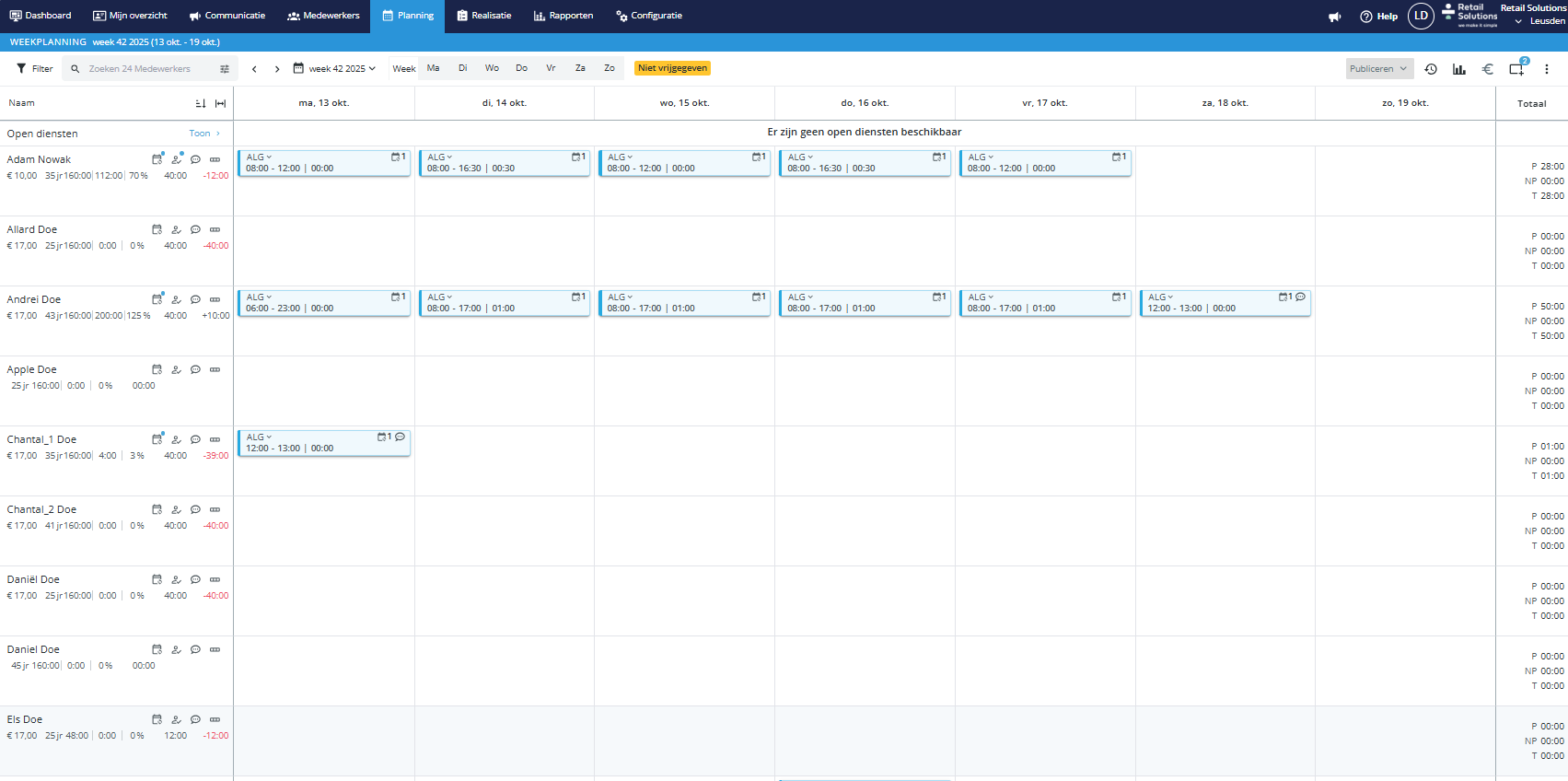Open the week 42 2025 date picker
Viewport: 1568px width, 781px height.
click(x=335, y=69)
